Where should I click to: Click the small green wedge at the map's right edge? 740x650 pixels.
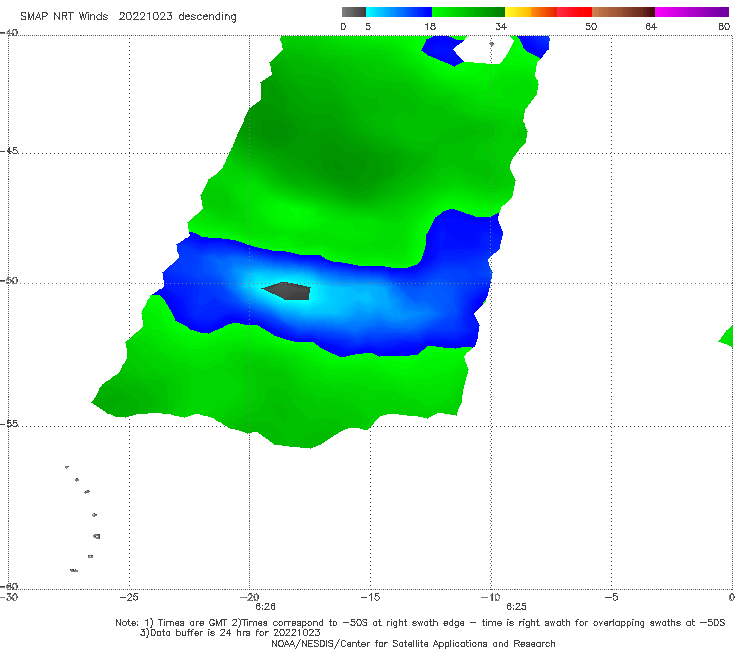point(726,337)
